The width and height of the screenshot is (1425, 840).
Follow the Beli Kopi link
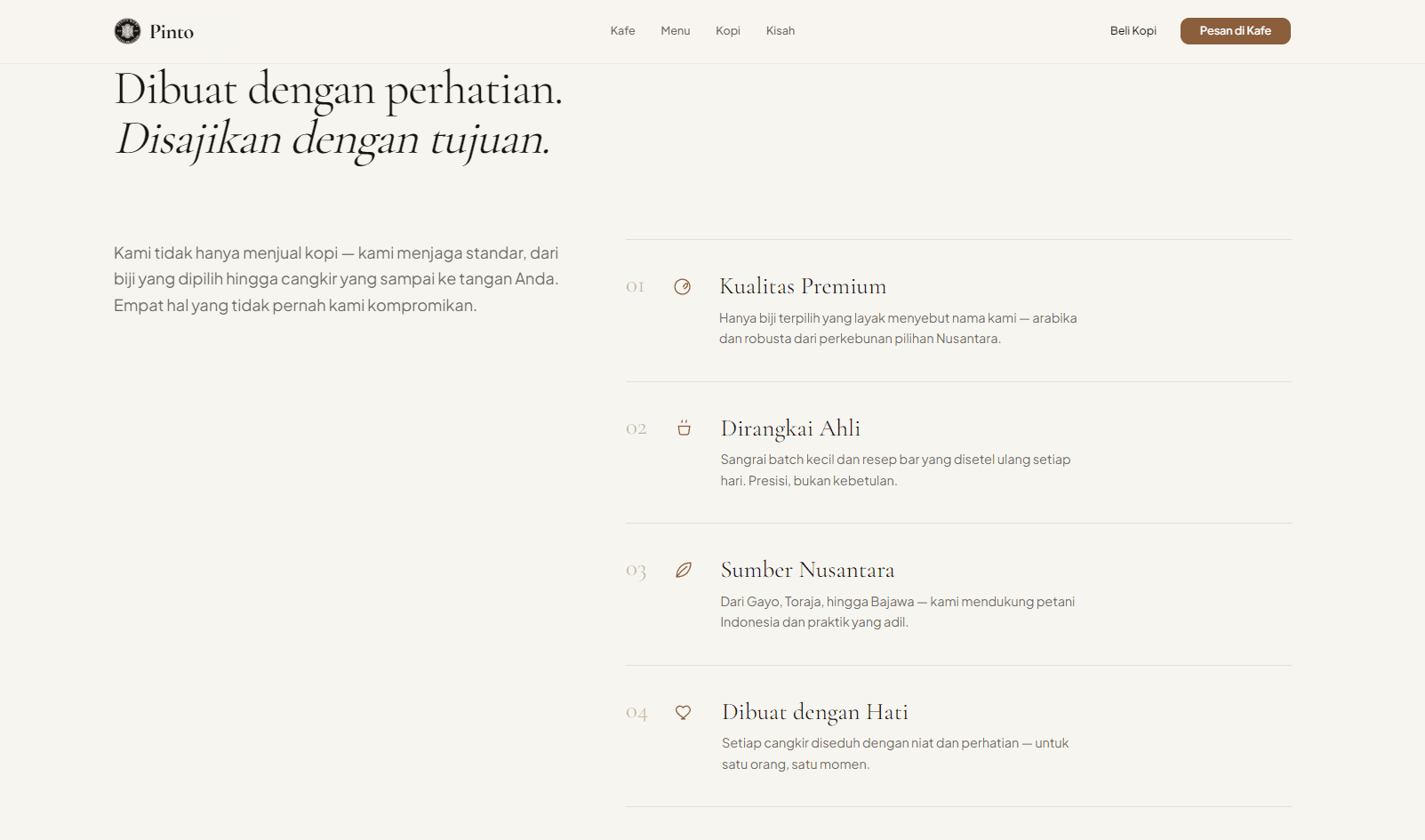(1133, 31)
